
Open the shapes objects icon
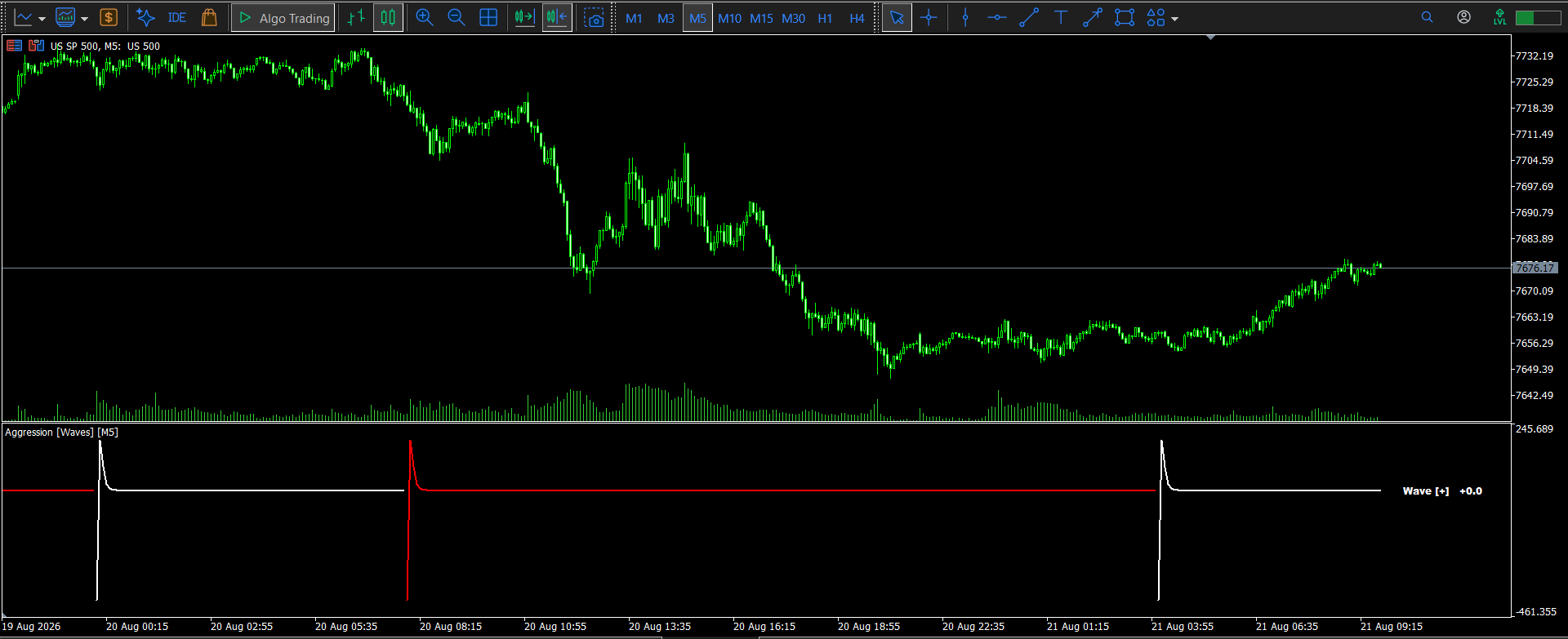click(1156, 18)
